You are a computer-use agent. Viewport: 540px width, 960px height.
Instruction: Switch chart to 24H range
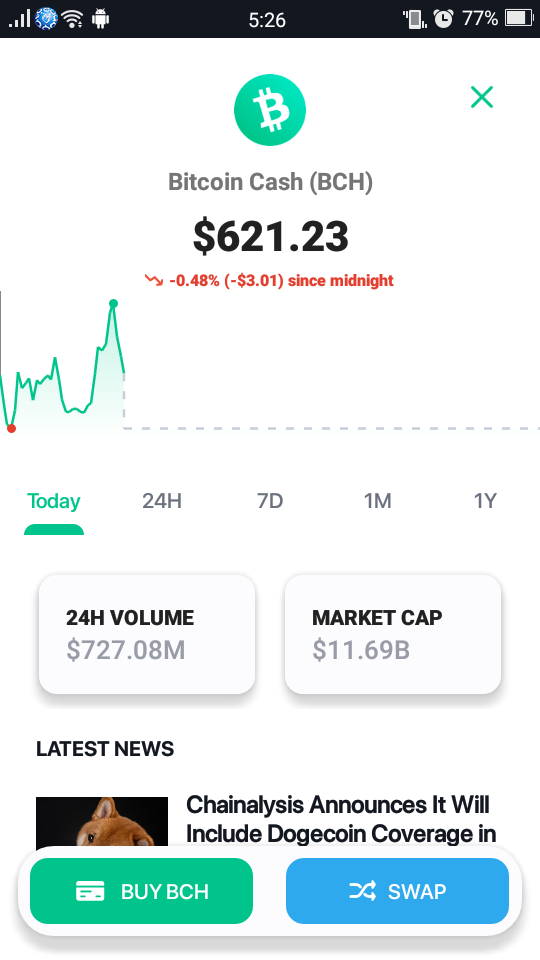tap(162, 501)
